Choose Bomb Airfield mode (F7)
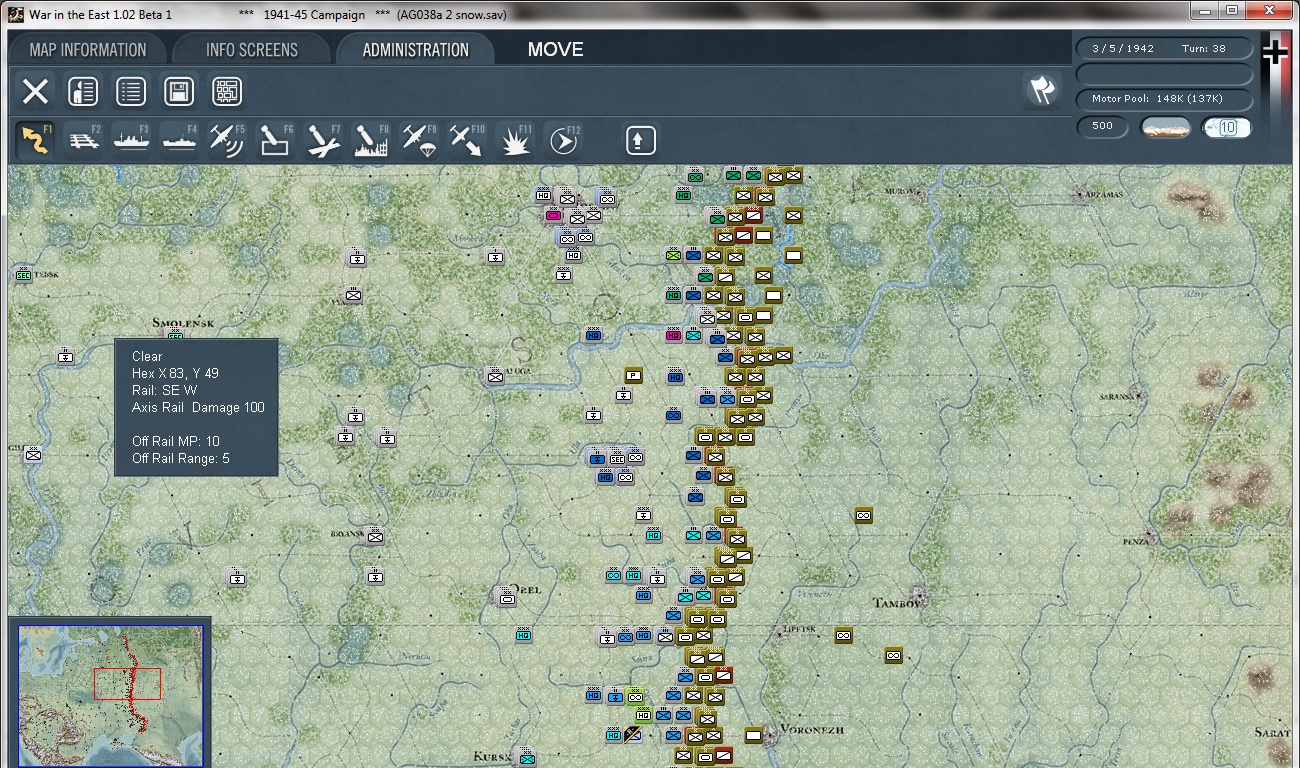1300x768 pixels. point(324,140)
